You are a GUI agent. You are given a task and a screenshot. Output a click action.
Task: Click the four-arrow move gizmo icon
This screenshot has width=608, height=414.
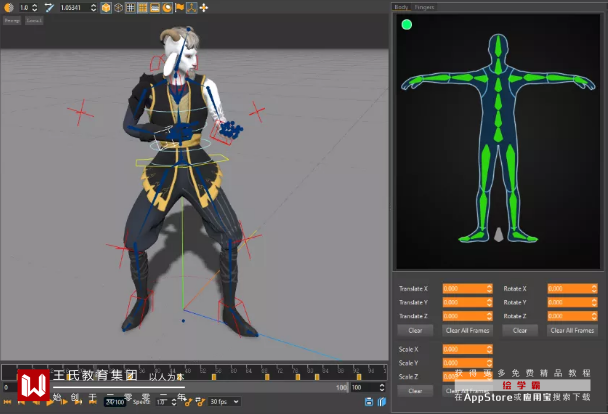[204, 7]
